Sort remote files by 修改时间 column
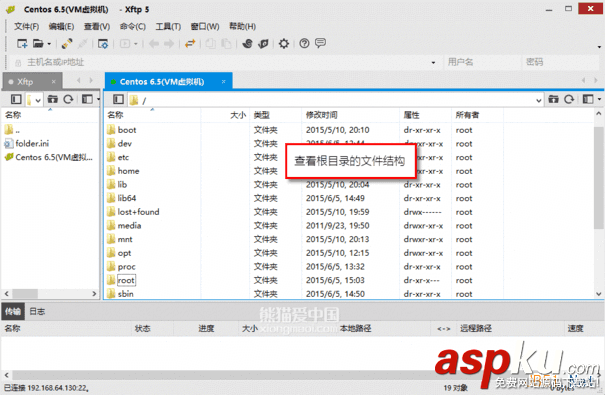This screenshot has height=395, width=605. [x=350, y=115]
